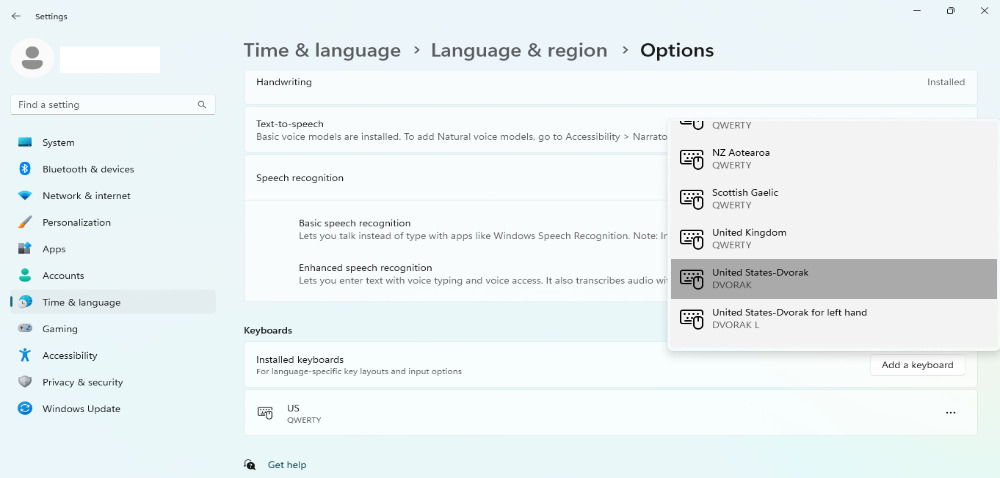Open Bluetooth & devices settings icon
The height and width of the screenshot is (478, 1000).
(25, 169)
